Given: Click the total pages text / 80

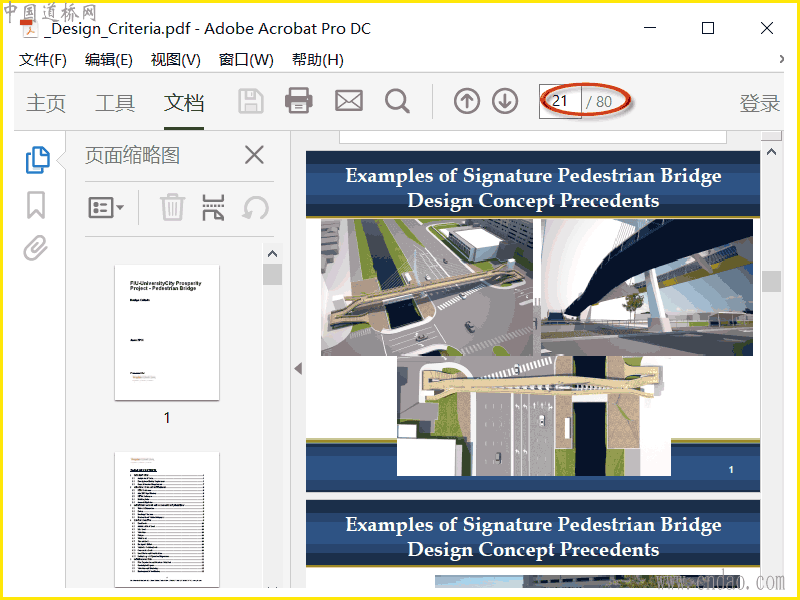Looking at the screenshot, I should [x=599, y=102].
